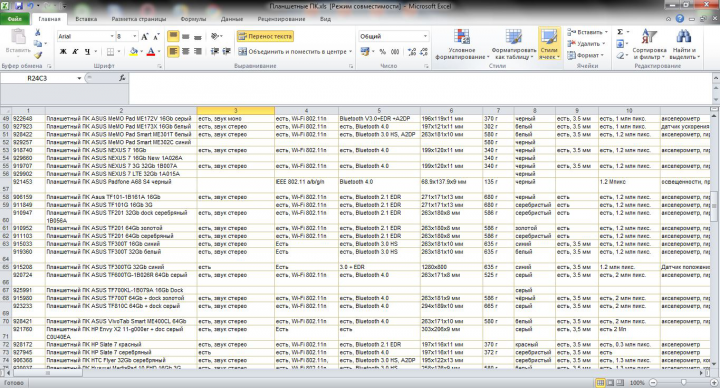Click the Удалить cells button
This screenshot has width=720, height=388.
coord(586,44)
